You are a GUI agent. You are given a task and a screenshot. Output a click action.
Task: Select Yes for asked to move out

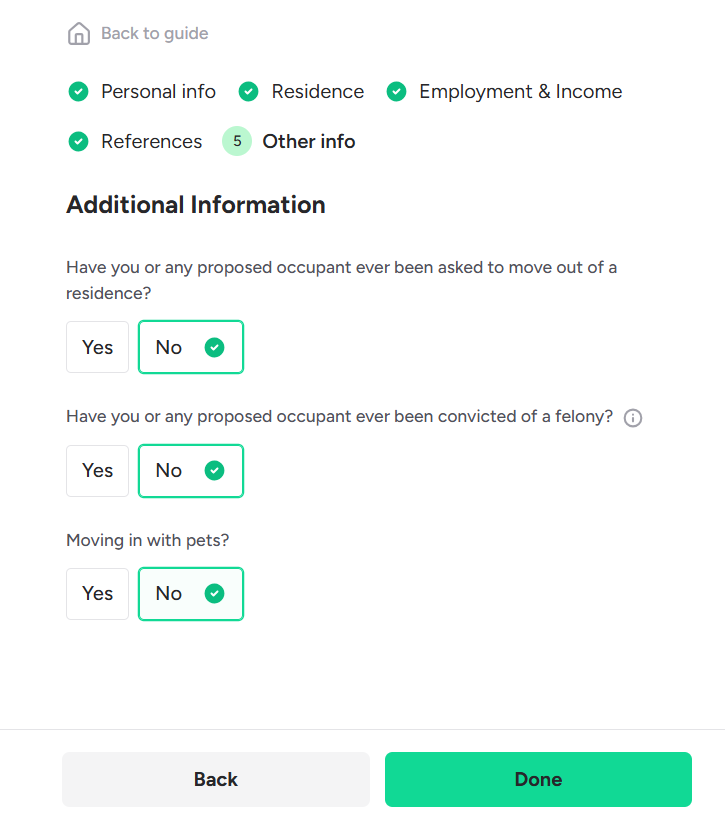point(98,347)
